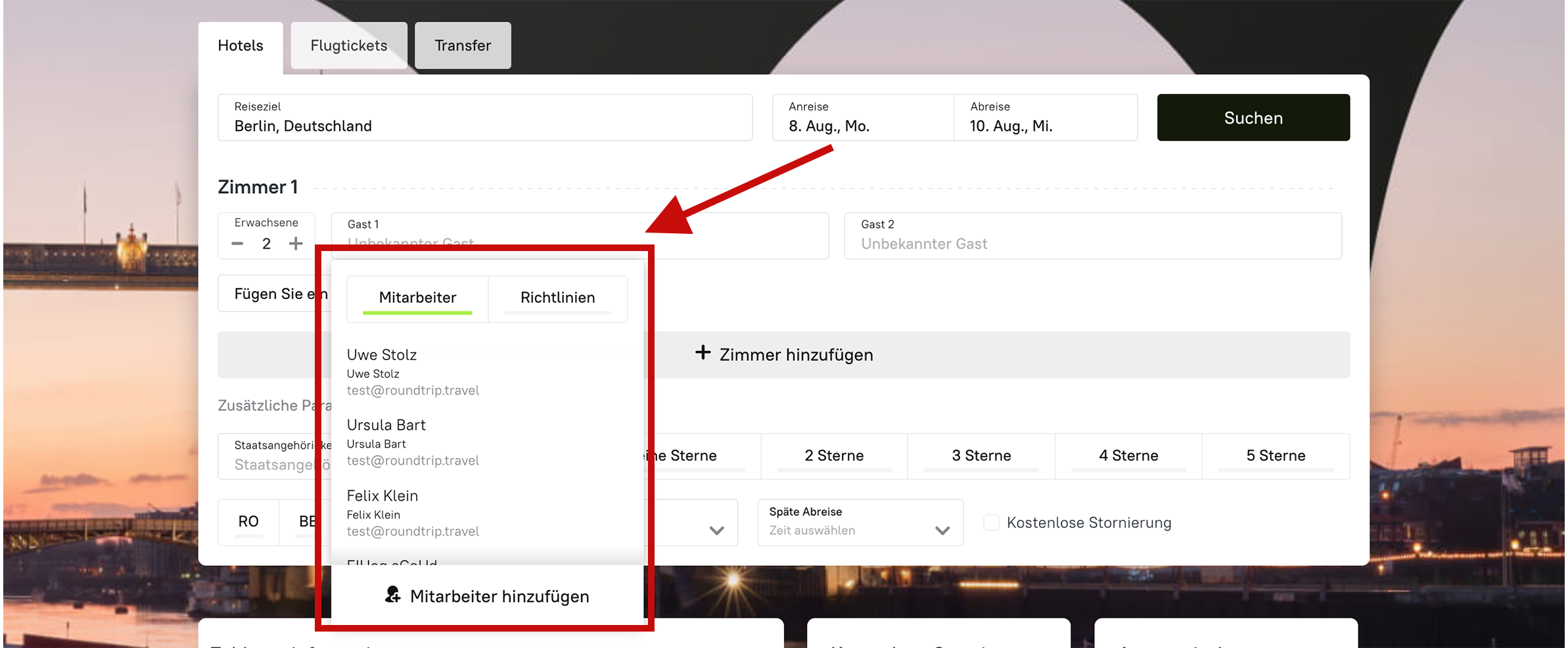Click the plus icon to increase adults
The width and height of the screenshot is (1568, 648).
(296, 244)
